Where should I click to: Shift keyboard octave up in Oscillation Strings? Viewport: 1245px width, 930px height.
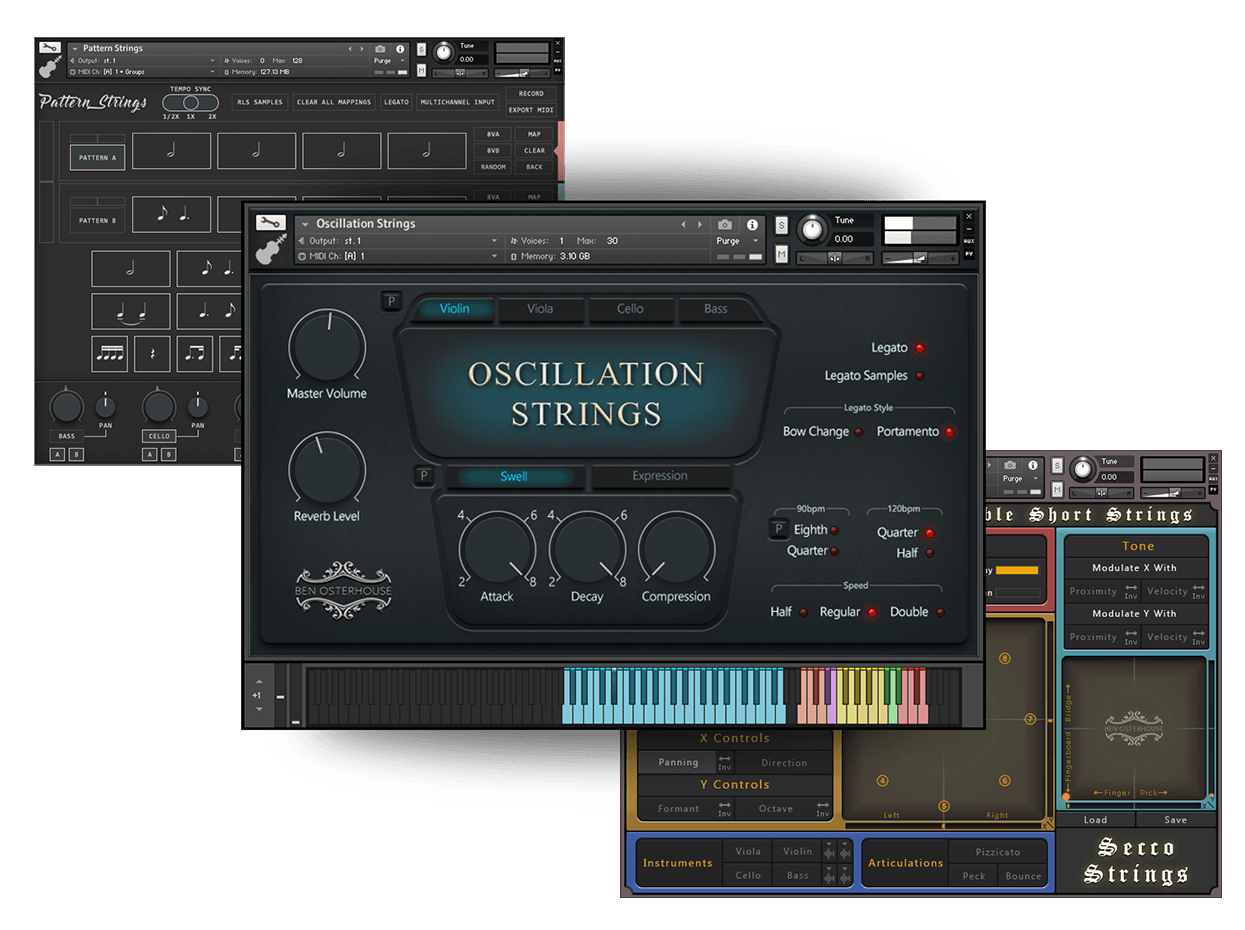(259, 679)
